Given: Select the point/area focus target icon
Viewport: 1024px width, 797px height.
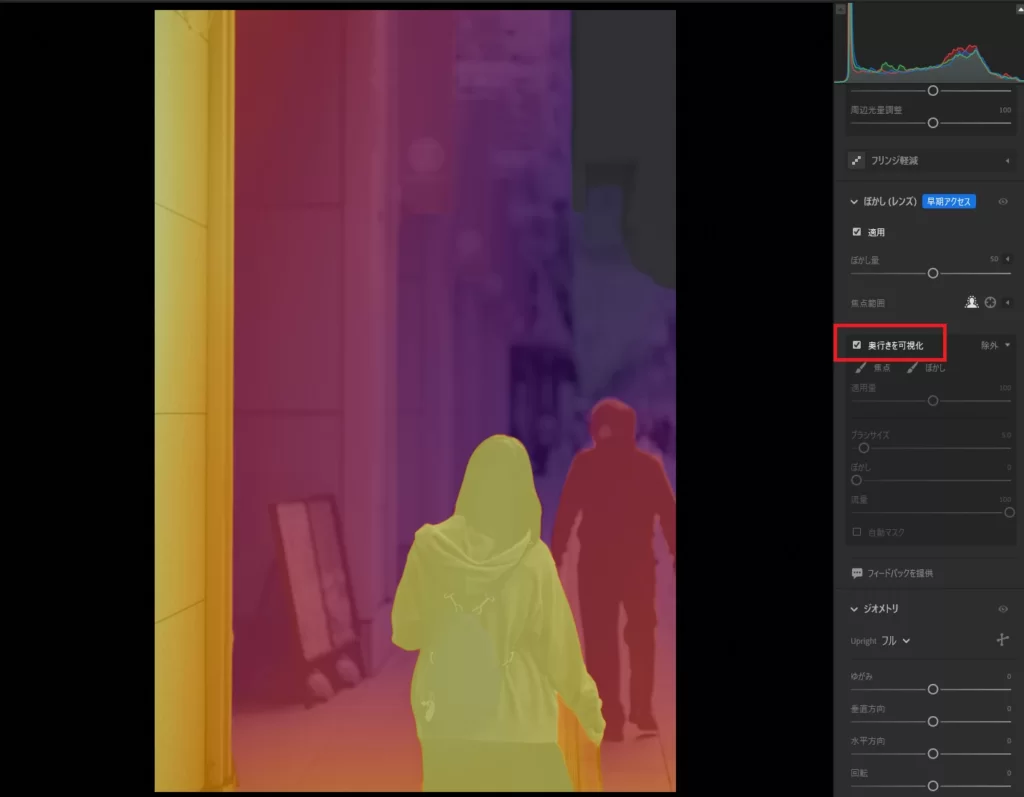Looking at the screenshot, I should pyautogui.click(x=991, y=302).
